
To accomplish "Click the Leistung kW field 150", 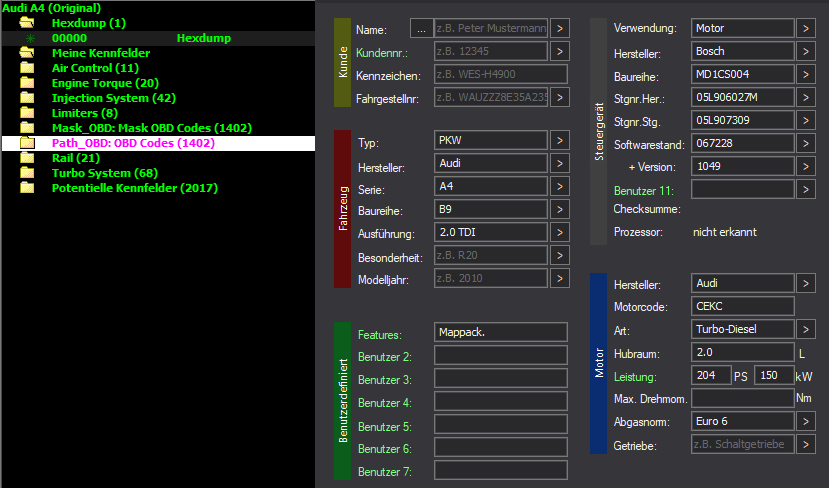I will [774, 375].
